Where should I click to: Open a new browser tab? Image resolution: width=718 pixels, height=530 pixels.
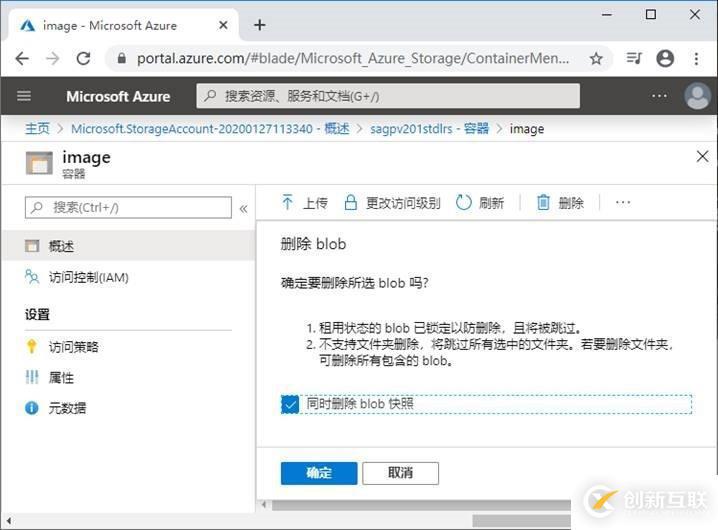click(x=260, y=25)
